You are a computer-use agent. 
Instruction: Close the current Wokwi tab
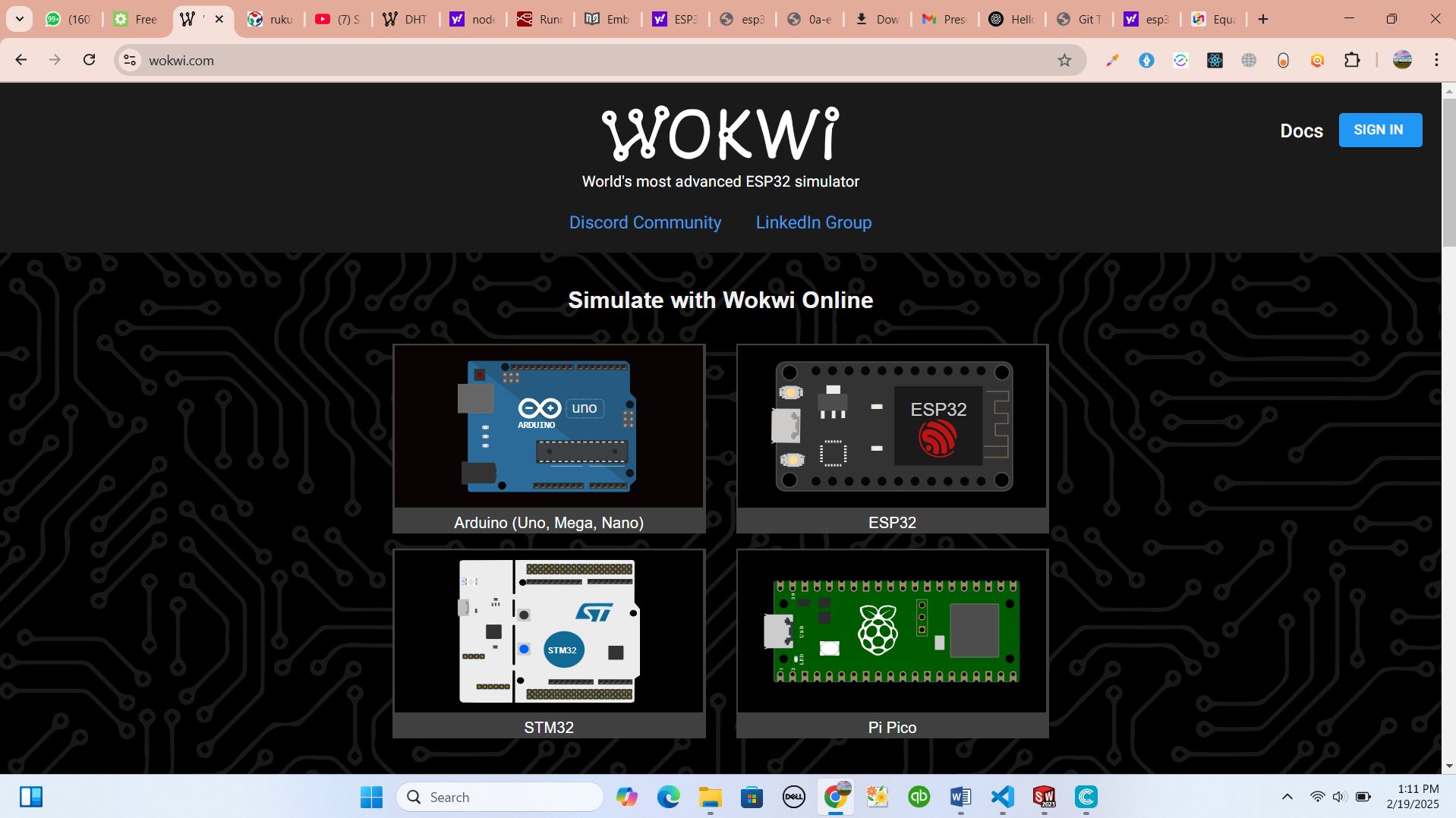219,19
